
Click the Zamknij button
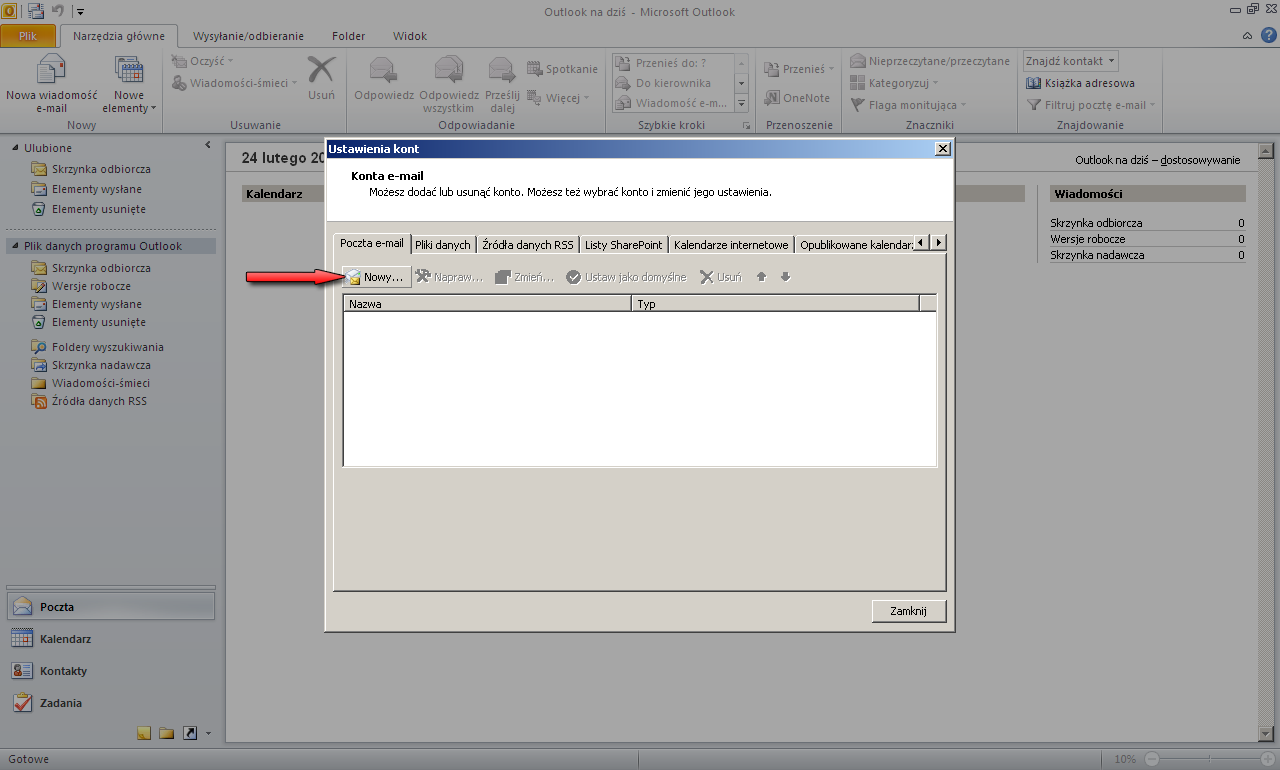coord(909,611)
